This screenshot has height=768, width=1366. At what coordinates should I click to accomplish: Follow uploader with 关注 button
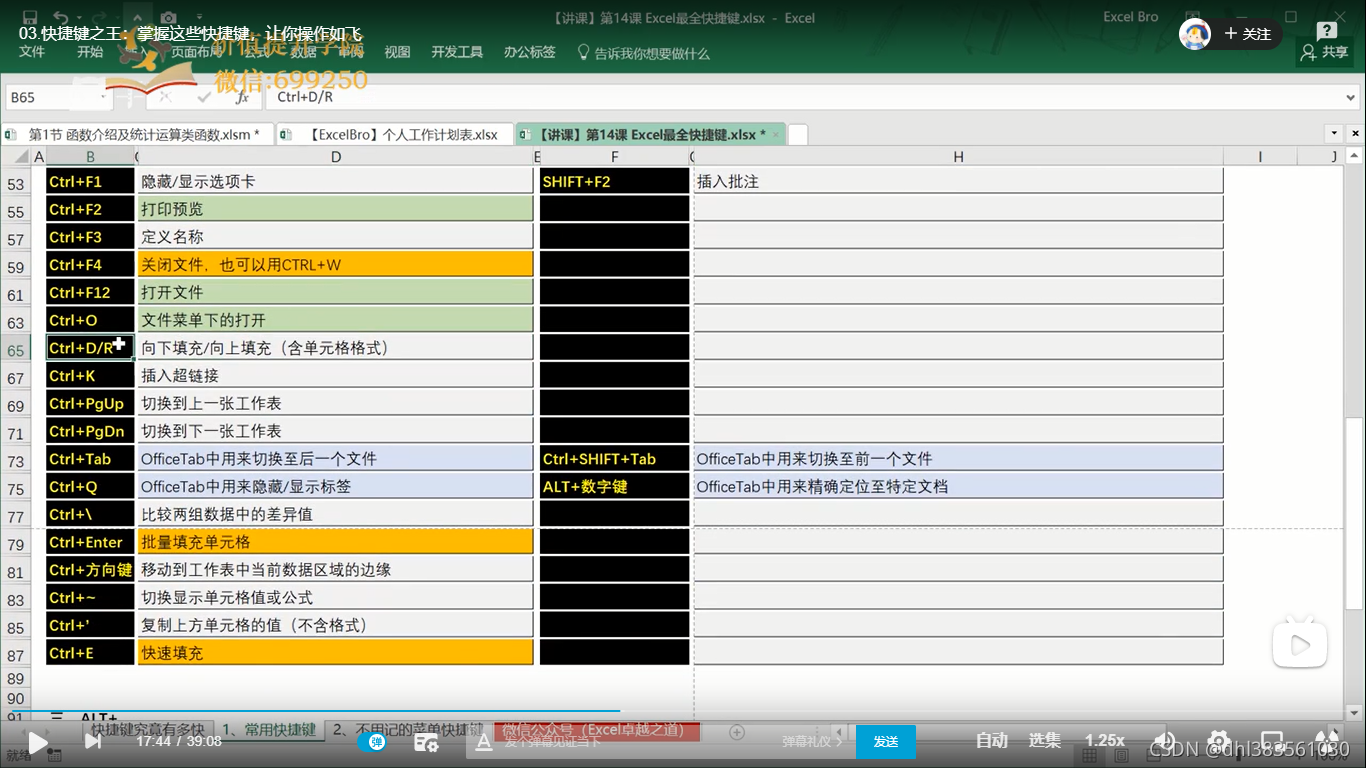1248,34
